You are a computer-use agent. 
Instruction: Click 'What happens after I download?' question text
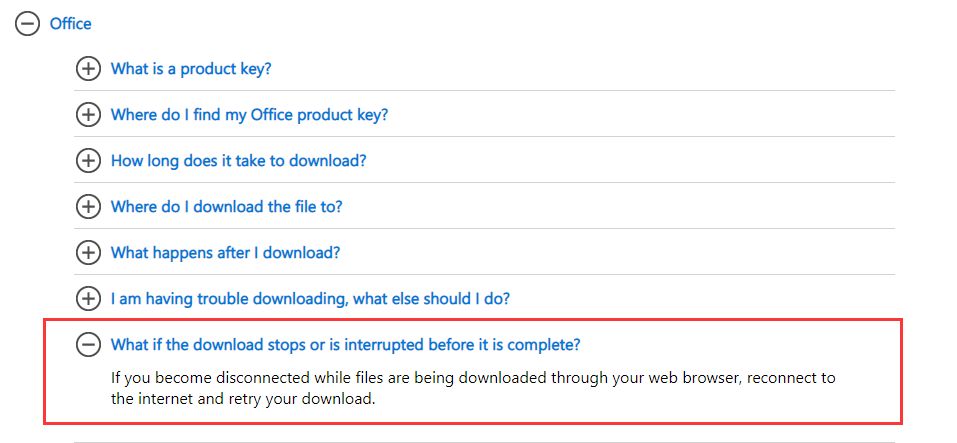click(x=225, y=252)
